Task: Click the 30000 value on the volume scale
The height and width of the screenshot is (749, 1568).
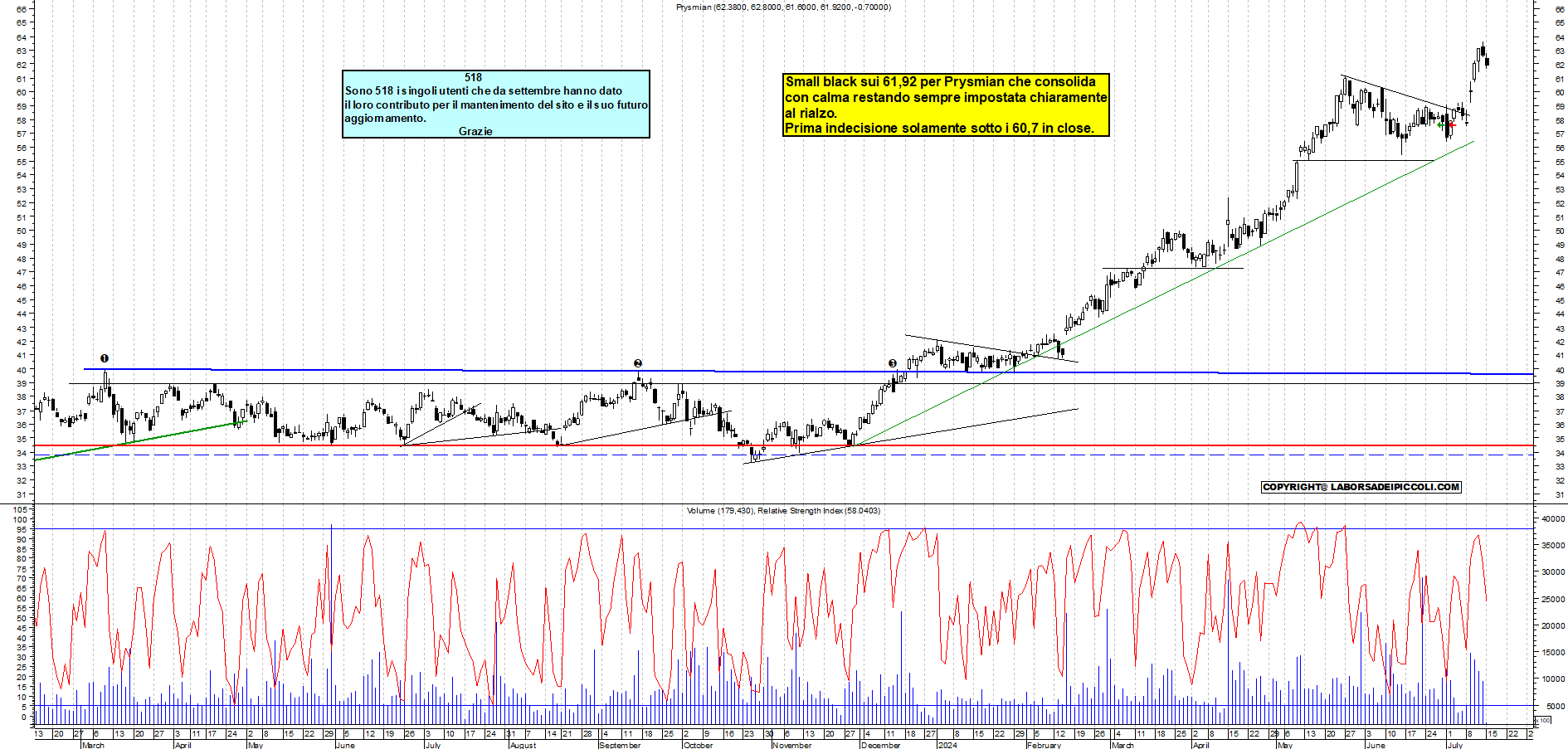Action: (1552, 572)
